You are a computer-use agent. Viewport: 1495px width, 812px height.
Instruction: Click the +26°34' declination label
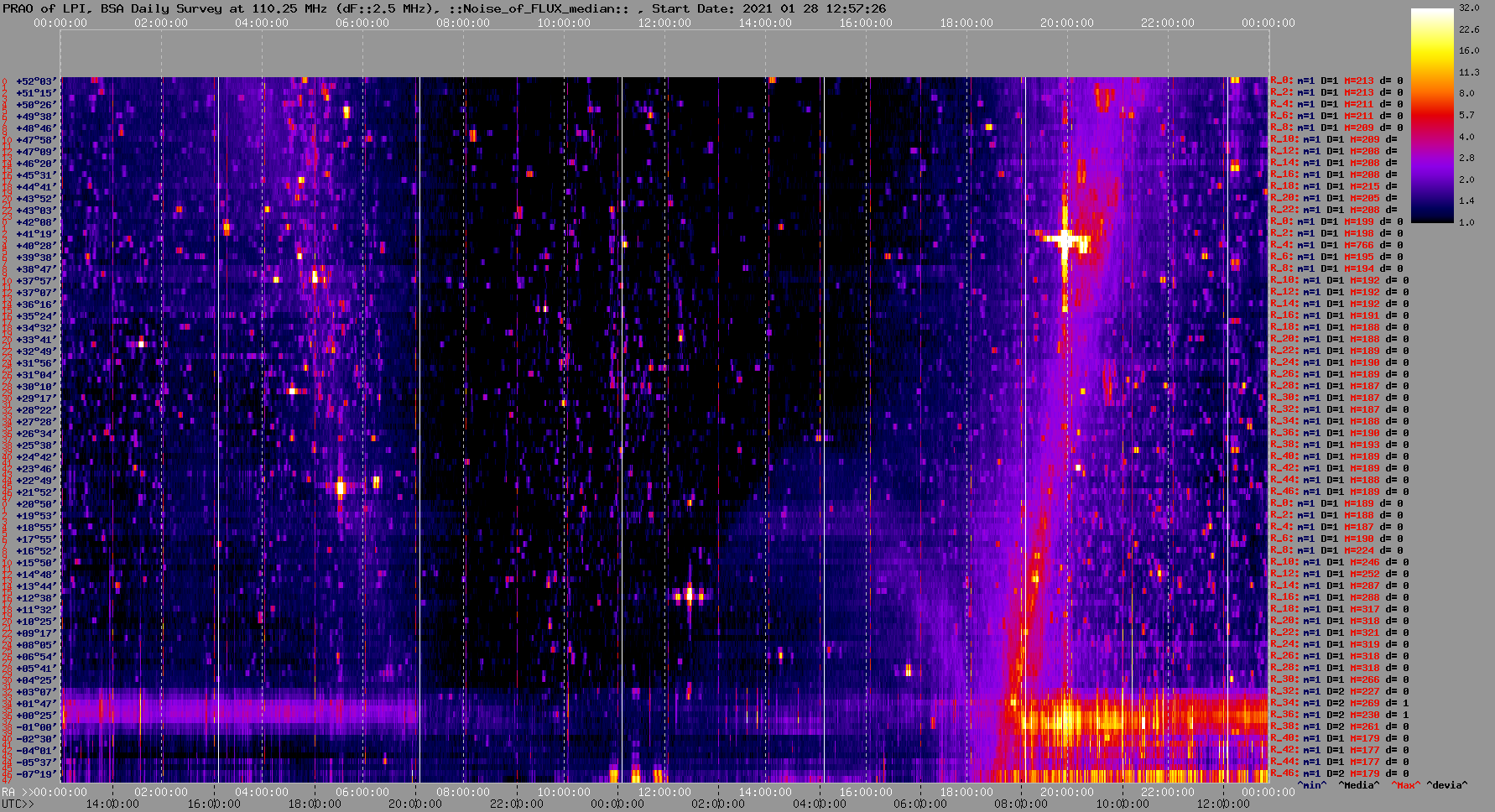point(36,434)
